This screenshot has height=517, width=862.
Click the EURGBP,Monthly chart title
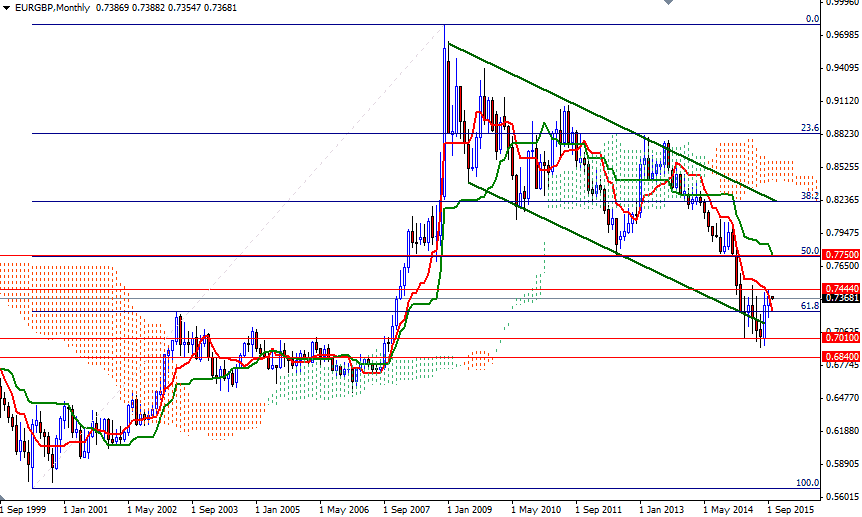click(52, 8)
